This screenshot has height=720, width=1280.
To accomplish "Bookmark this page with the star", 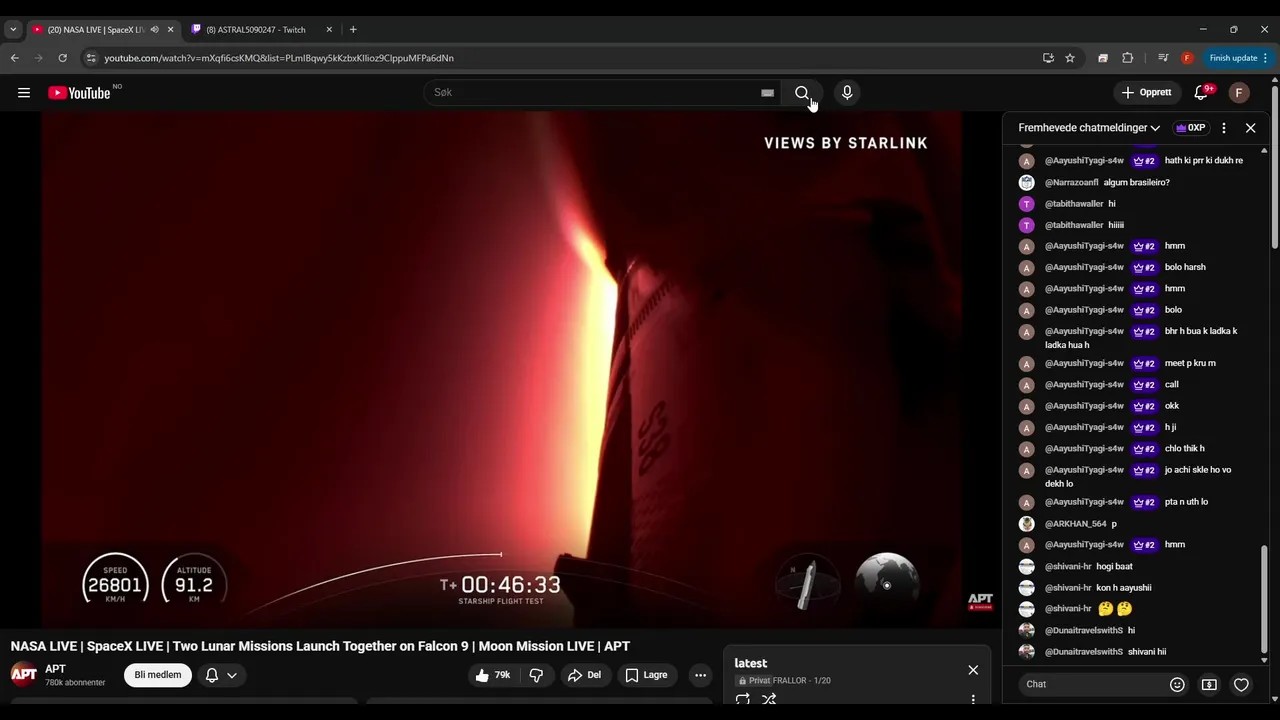I will (1070, 58).
